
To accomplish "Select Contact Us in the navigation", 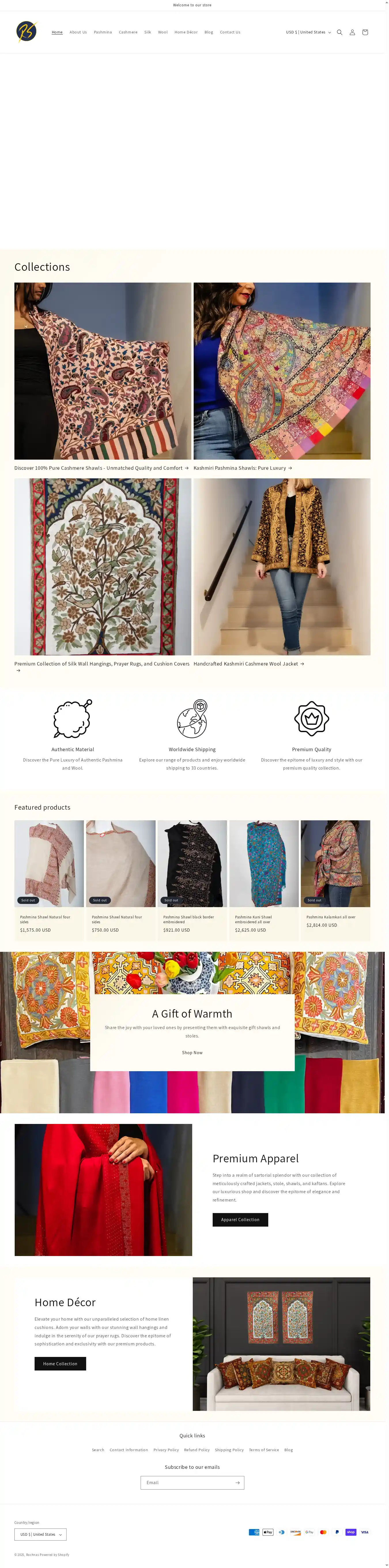I will pos(230,32).
